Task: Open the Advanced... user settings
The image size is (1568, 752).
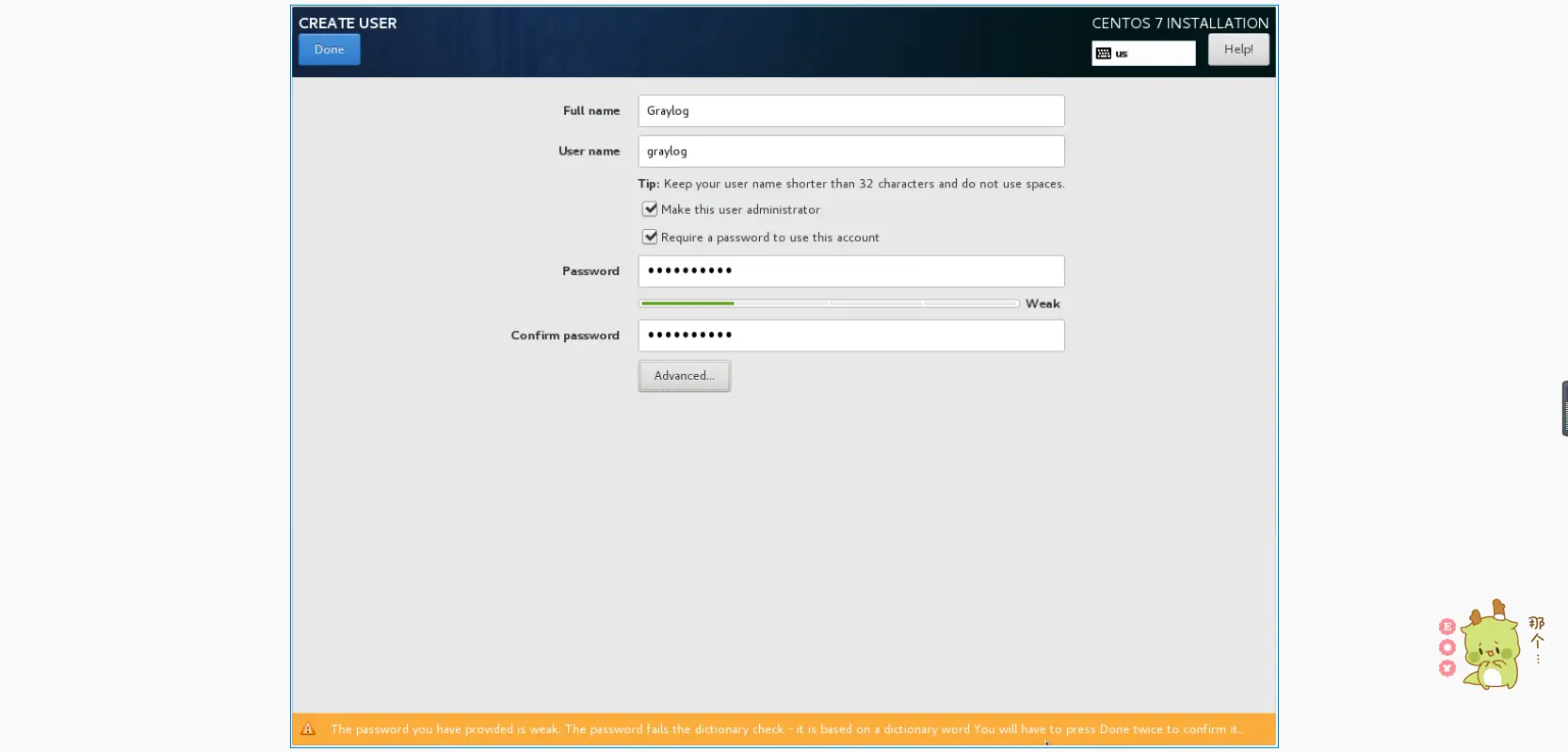Action: pyautogui.click(x=684, y=376)
